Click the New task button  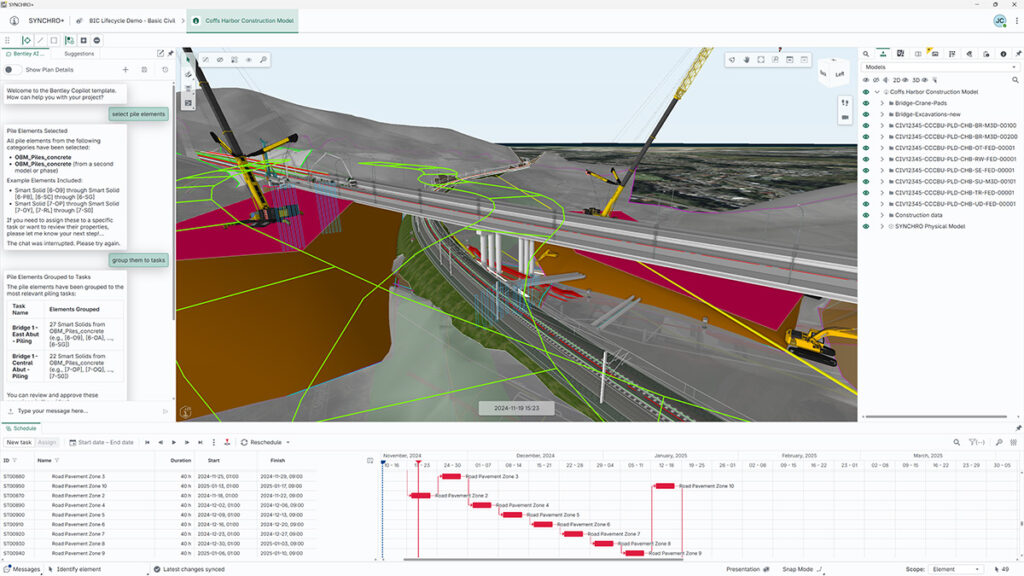pos(18,442)
